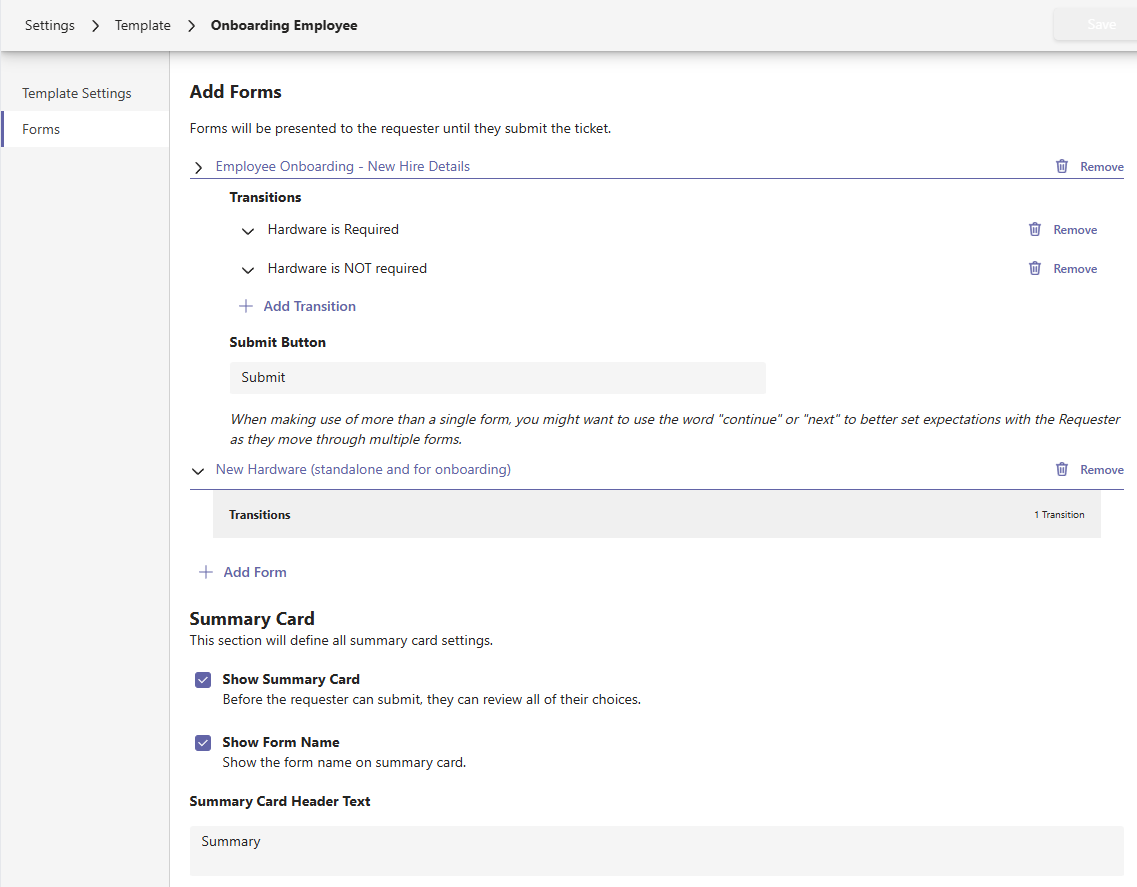This screenshot has width=1137, height=887.
Task: Edit the Summary Card Header Text field
Action: (656, 850)
